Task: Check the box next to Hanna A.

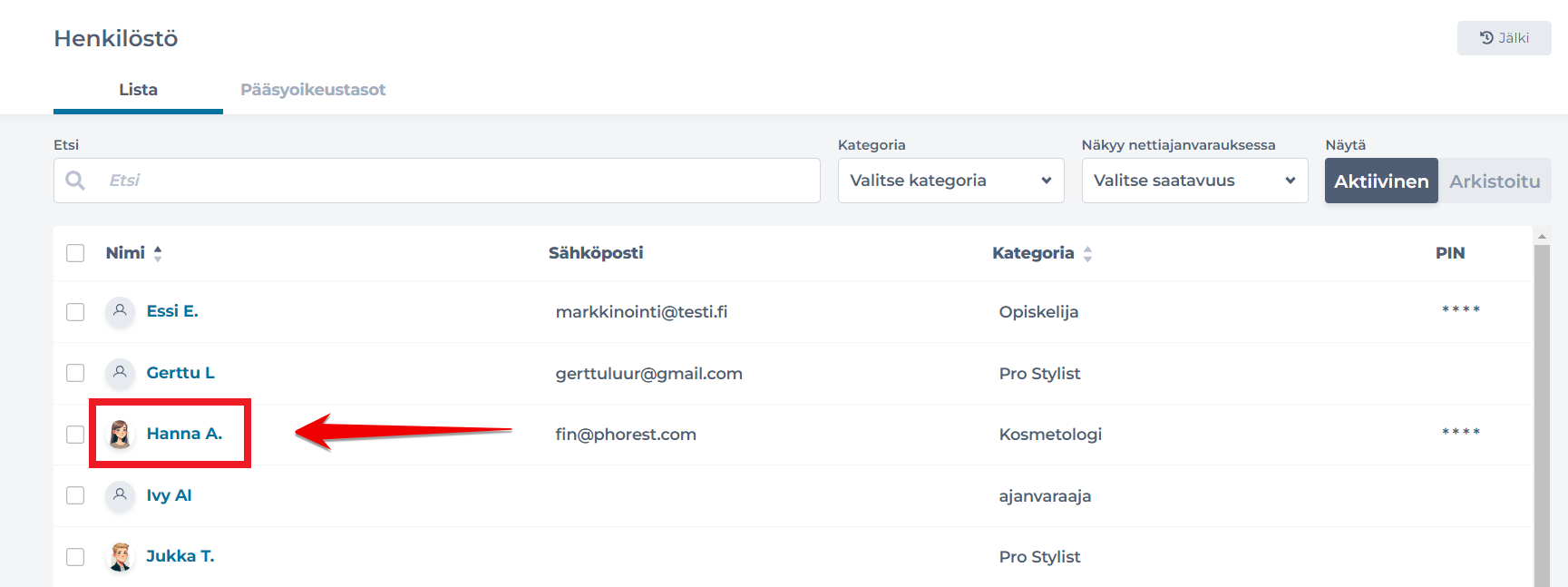Action: click(75, 435)
